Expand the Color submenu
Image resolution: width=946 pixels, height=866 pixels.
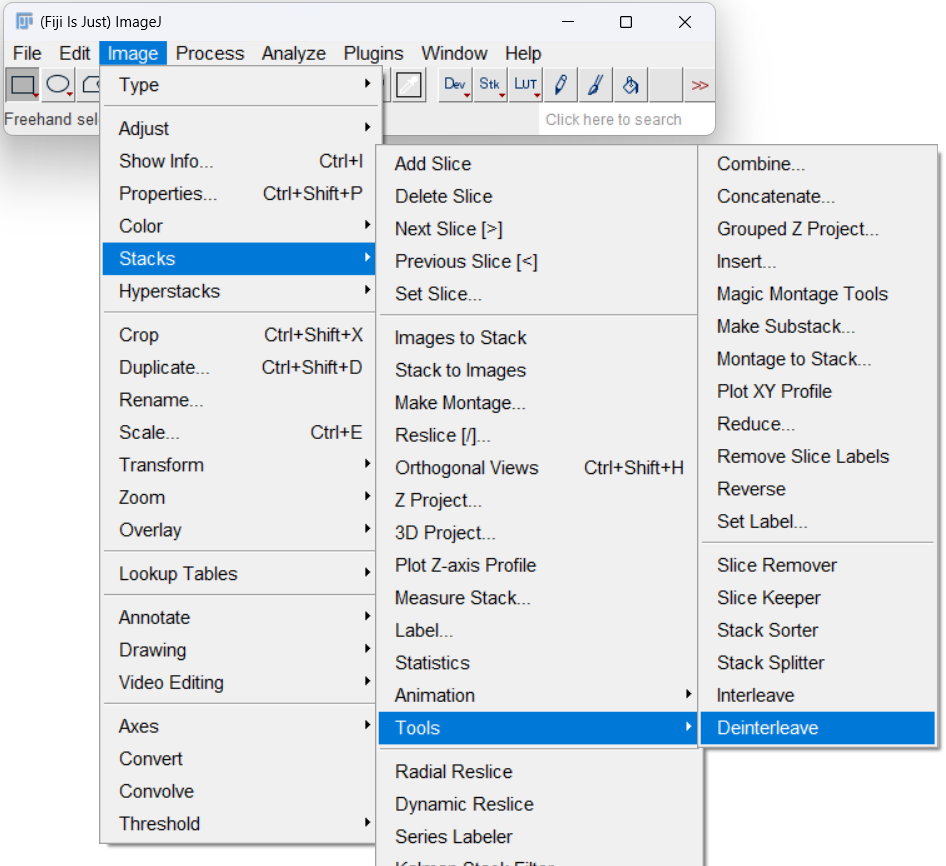tap(240, 226)
